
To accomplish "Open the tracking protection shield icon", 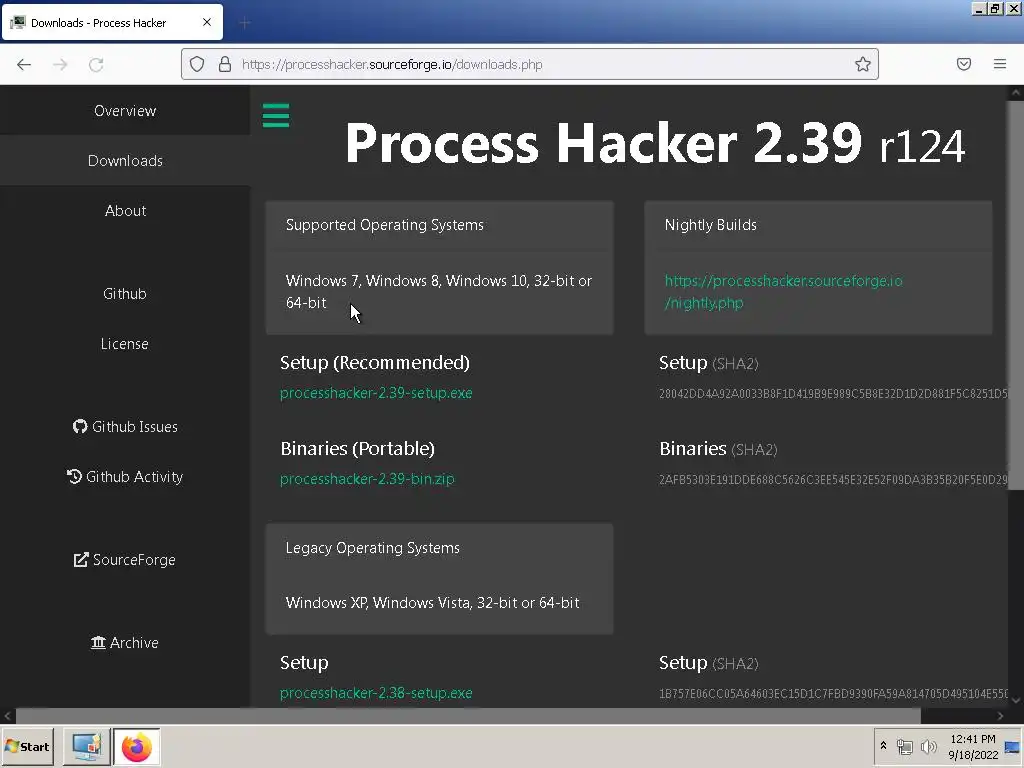I will (x=197, y=64).
